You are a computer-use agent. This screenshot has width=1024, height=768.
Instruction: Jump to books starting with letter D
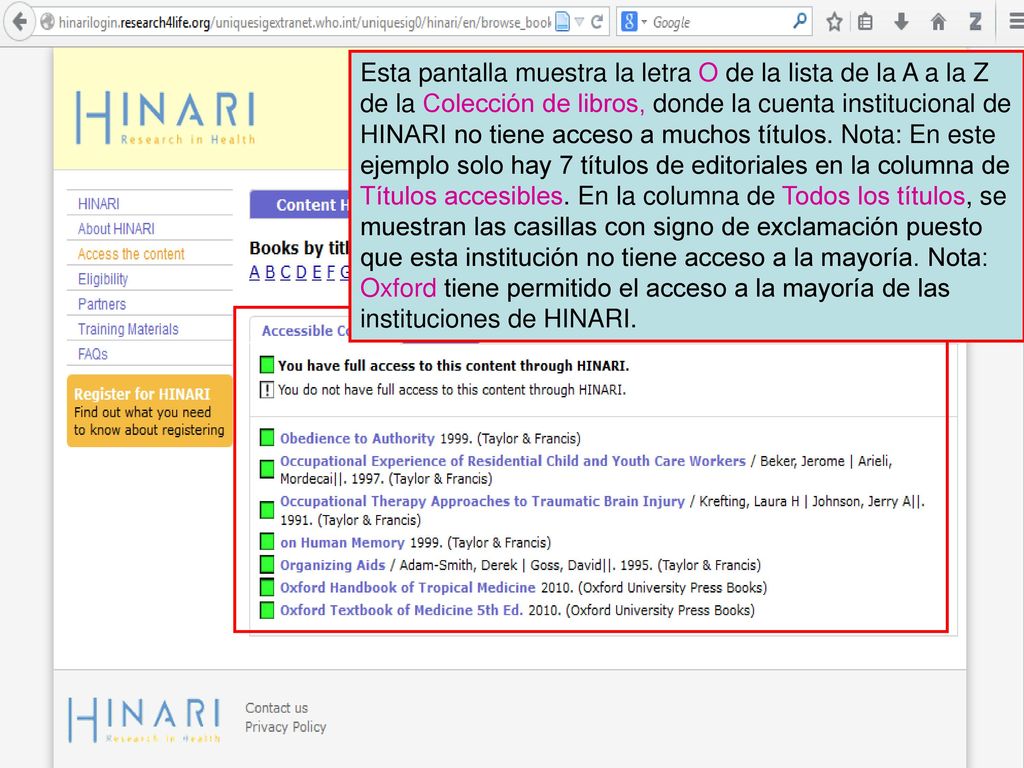pyautogui.click(x=301, y=272)
